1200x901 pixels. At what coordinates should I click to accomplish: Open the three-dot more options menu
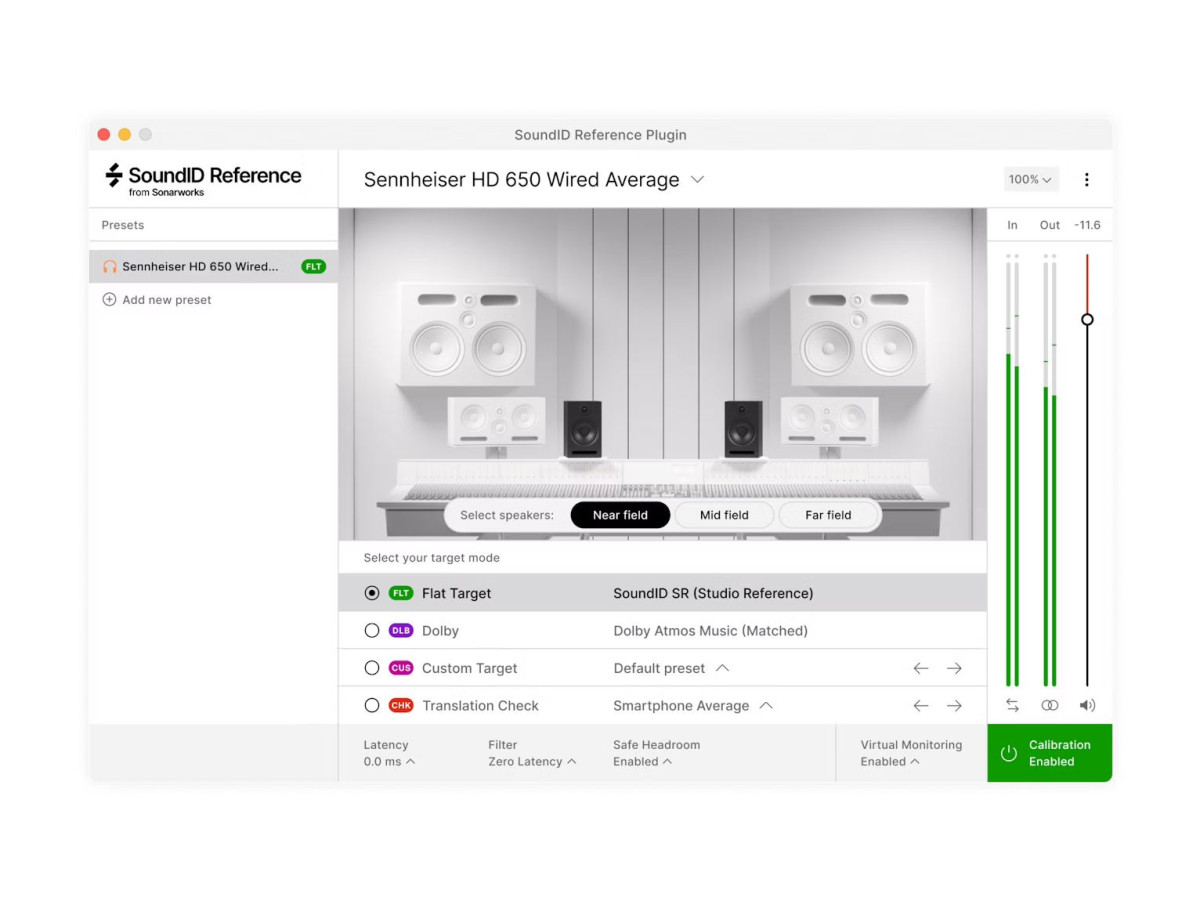1086,180
